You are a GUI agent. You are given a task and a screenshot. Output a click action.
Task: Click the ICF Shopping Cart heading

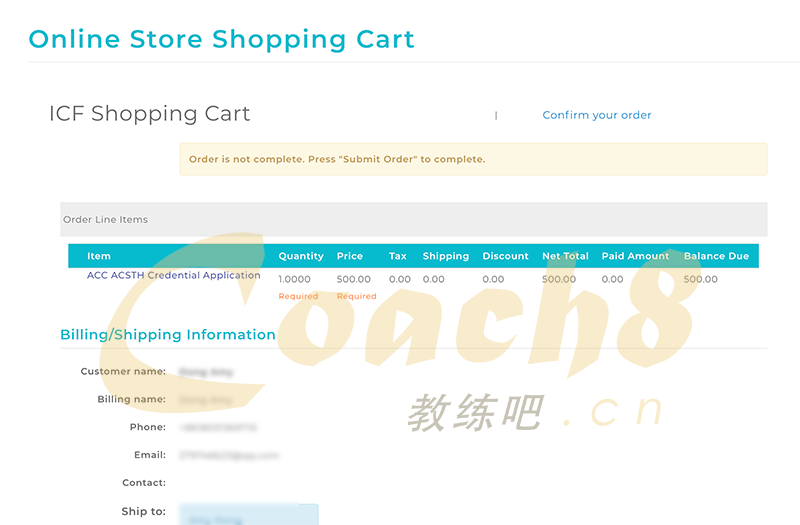tap(149, 114)
